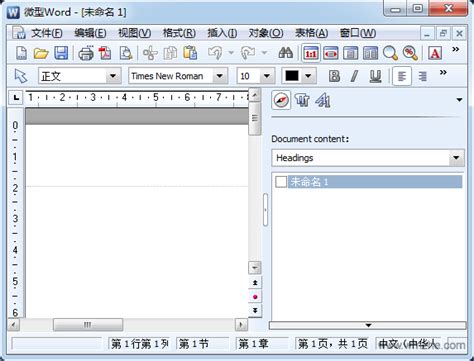The width and height of the screenshot is (474, 361).
Task: Click the zoom percentage magnifier icon
Action: point(410,53)
